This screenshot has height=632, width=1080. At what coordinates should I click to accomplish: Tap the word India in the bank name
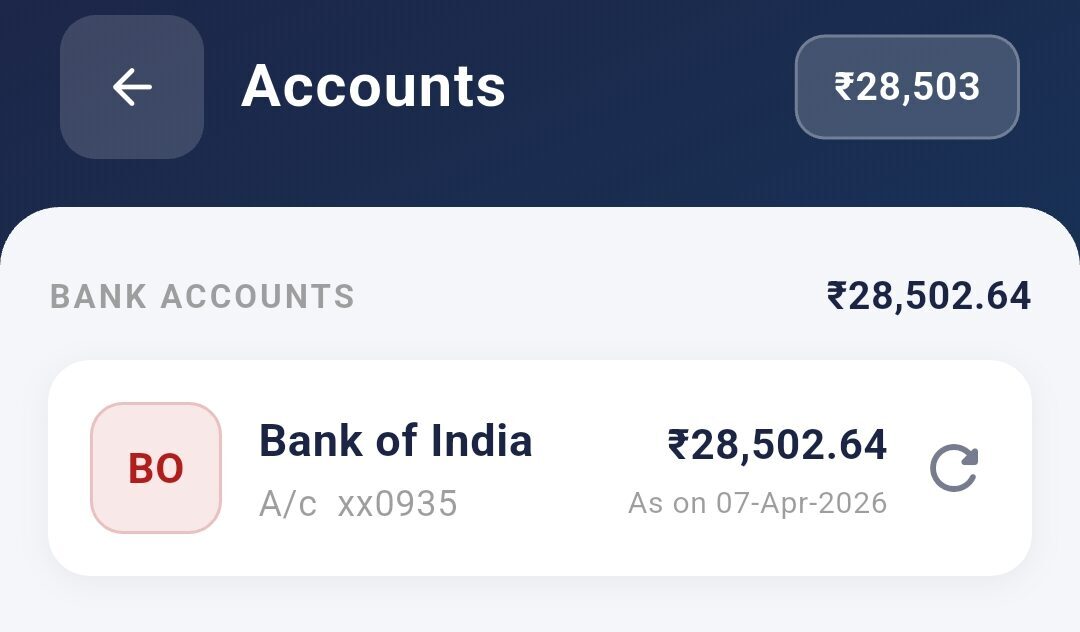pyautogui.click(x=481, y=440)
